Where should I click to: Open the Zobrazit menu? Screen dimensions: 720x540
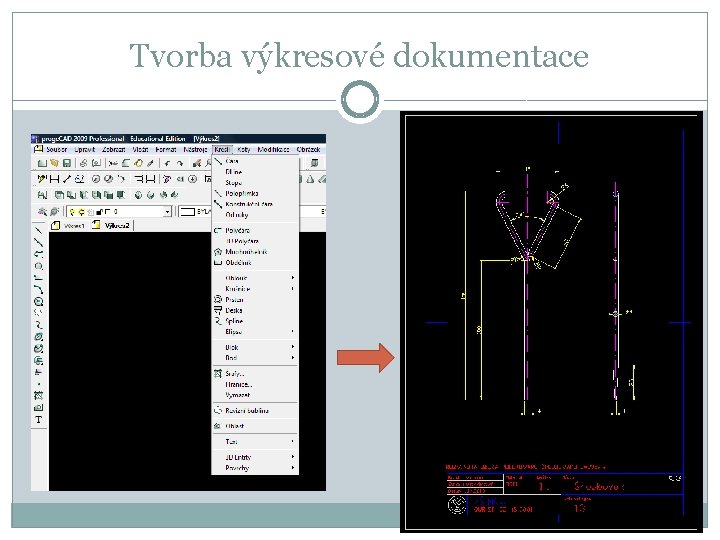113,149
